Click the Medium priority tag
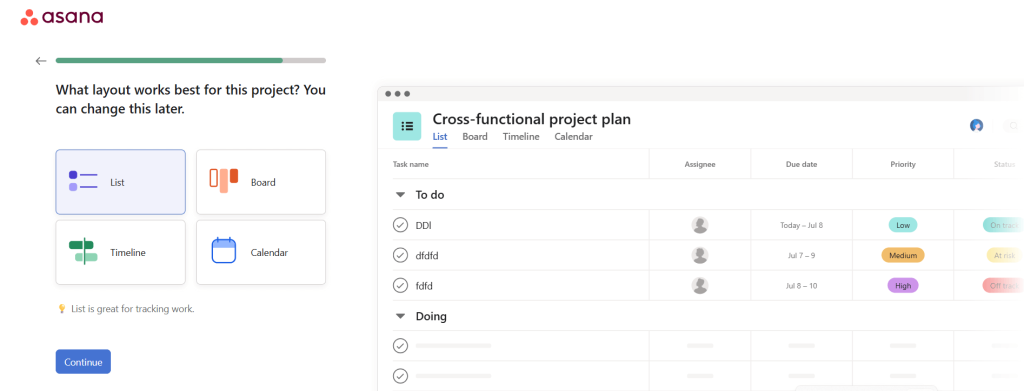 pyautogui.click(x=903, y=255)
